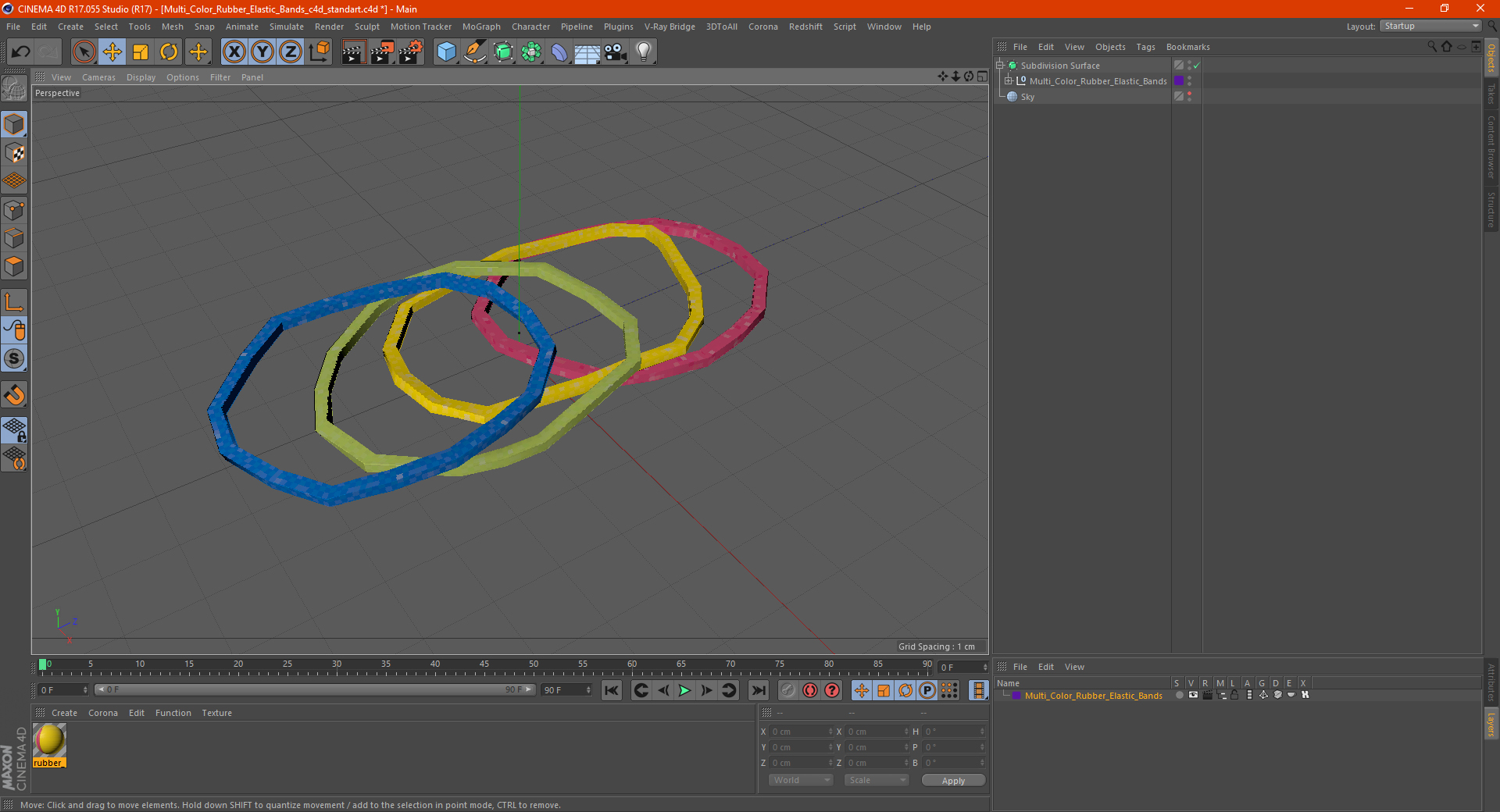1500x812 pixels.
Task: Click the Undo arrow icon
Action: [x=20, y=52]
